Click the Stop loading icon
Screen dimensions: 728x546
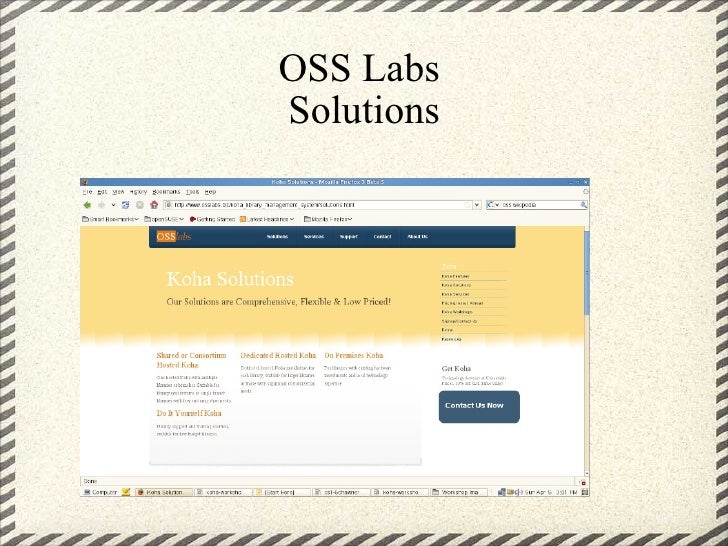[x=140, y=205]
